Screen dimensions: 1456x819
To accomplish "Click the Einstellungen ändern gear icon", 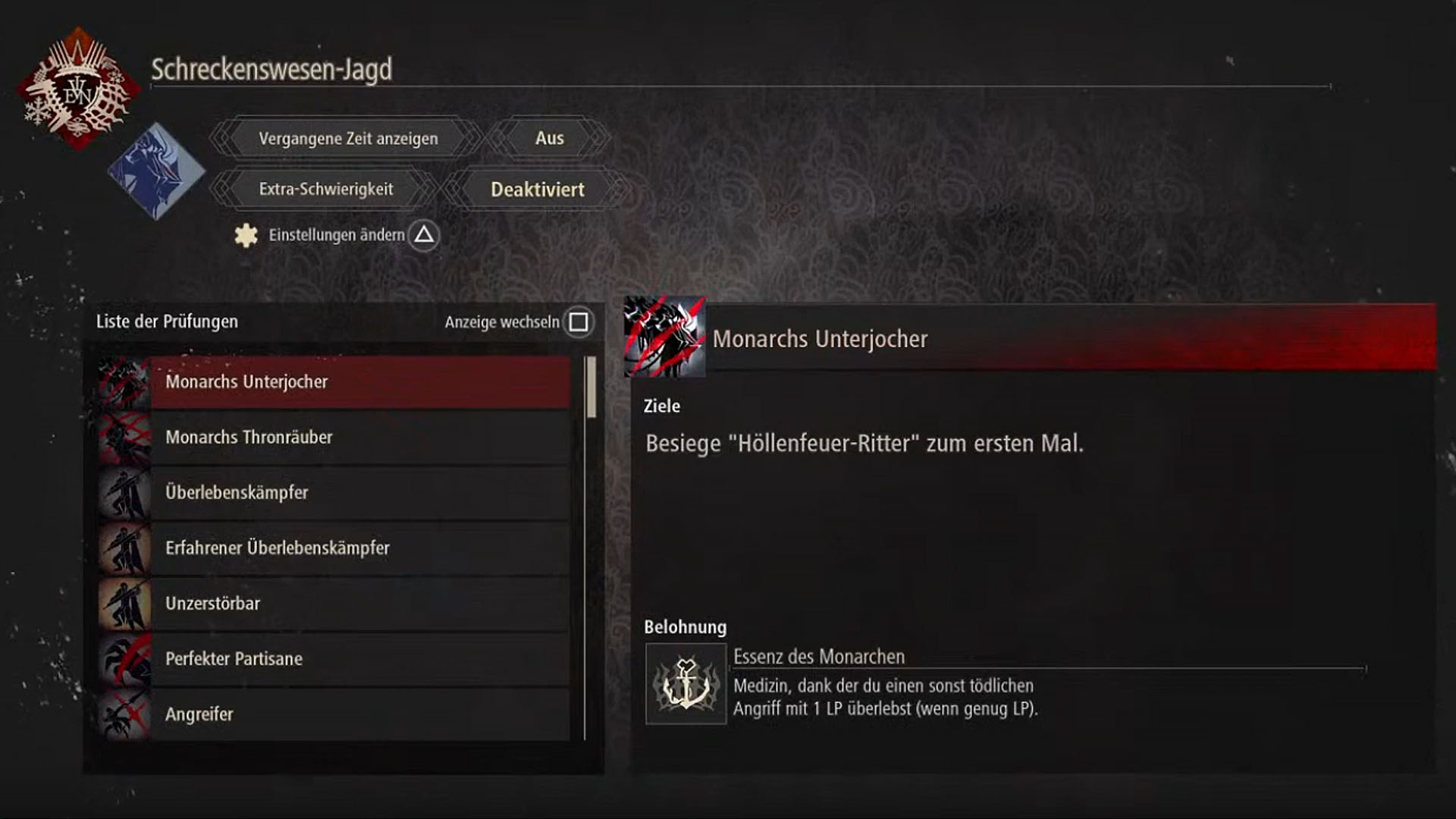I will click(246, 235).
